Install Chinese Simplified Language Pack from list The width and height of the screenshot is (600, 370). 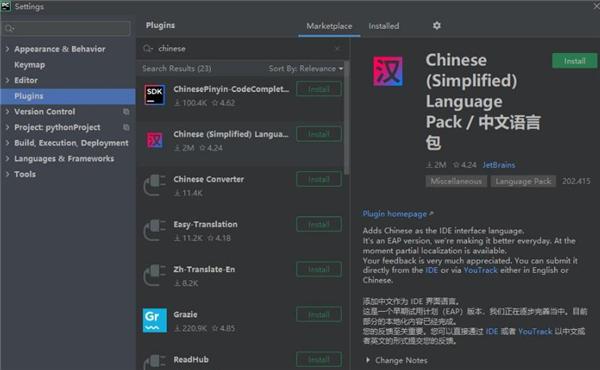tap(319, 134)
